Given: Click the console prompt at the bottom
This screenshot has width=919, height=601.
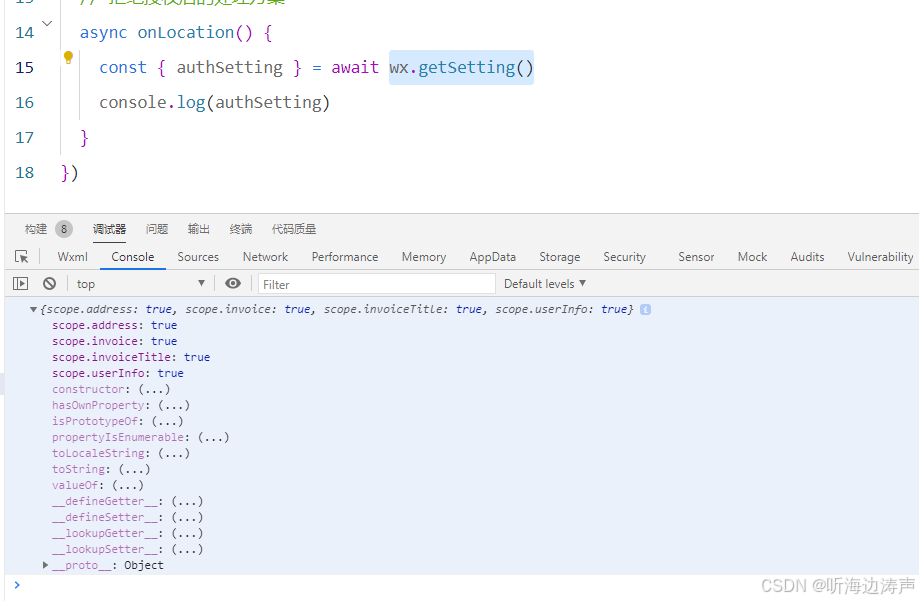Looking at the screenshot, I should point(100,585).
